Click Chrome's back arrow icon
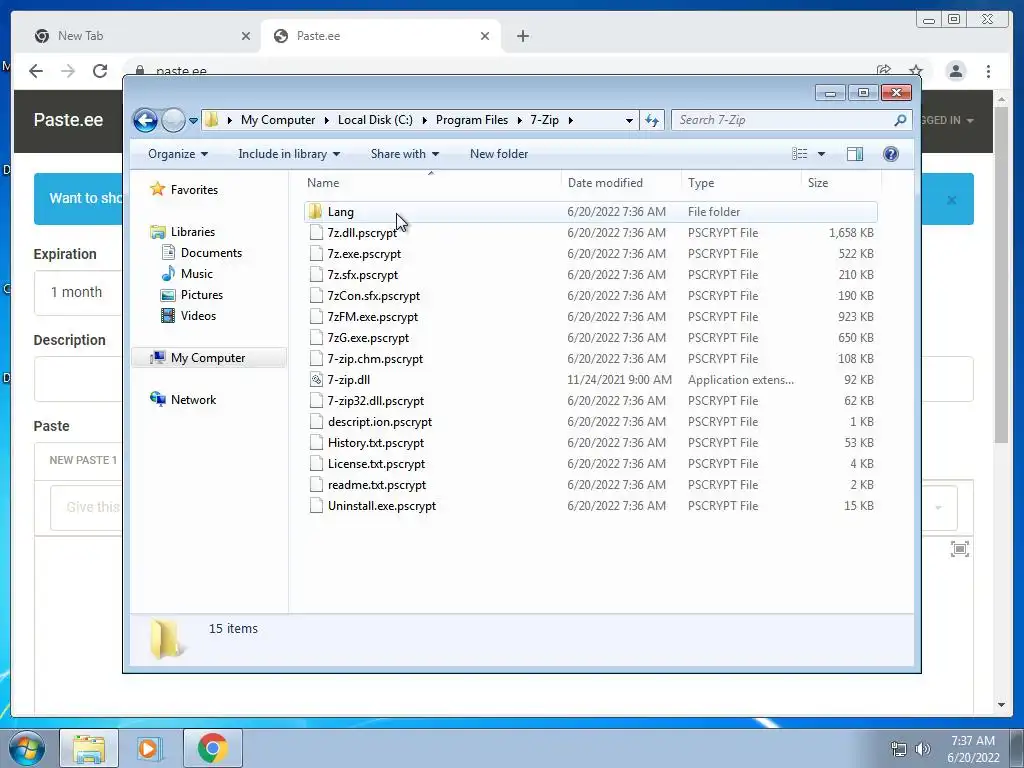The height and width of the screenshot is (768, 1024). click(36, 71)
